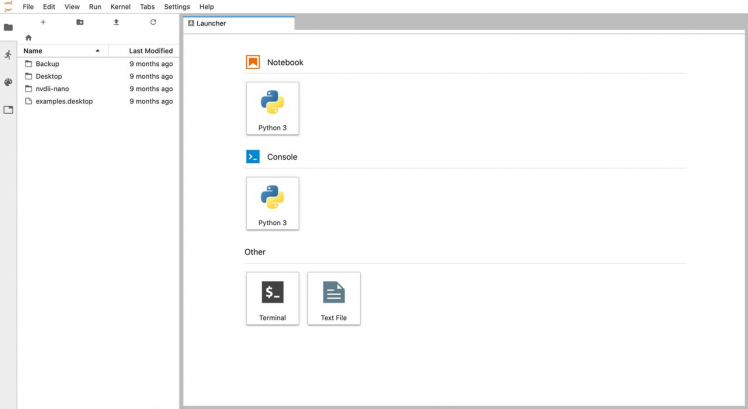Open the nvdli-nano folder
748x409 pixels.
click(x=52, y=88)
